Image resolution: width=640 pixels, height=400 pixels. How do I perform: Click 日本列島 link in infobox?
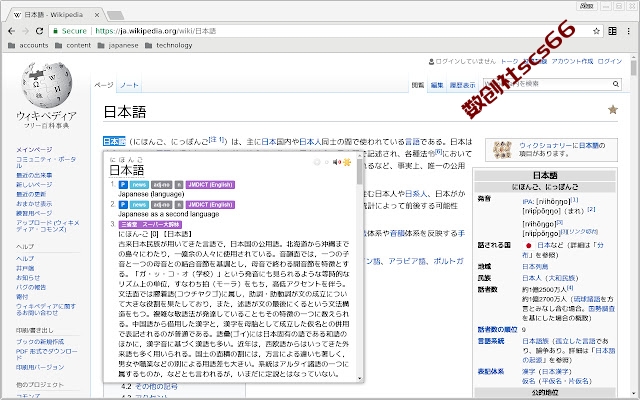point(535,267)
